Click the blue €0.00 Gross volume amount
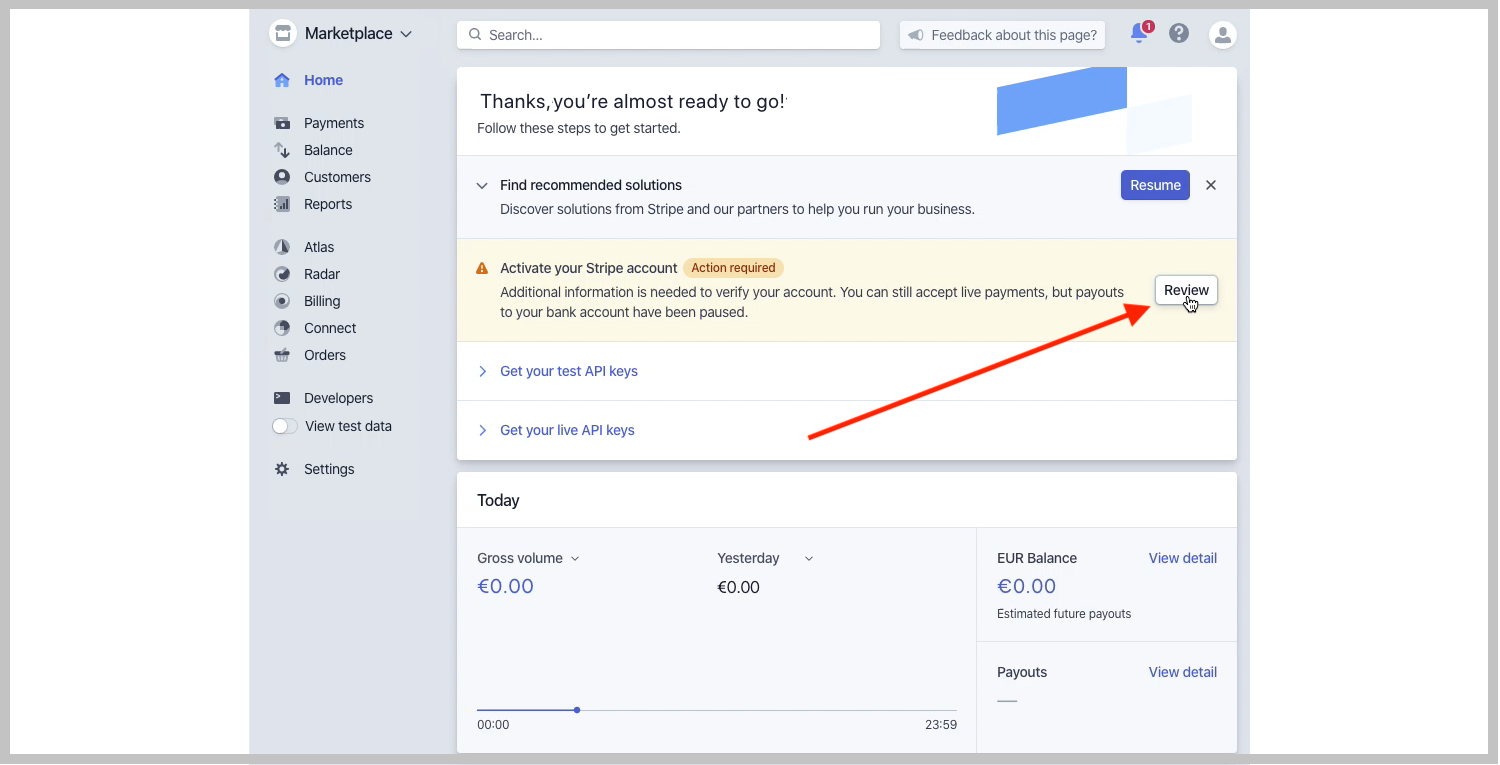Screen dimensions: 1500x765 point(506,586)
